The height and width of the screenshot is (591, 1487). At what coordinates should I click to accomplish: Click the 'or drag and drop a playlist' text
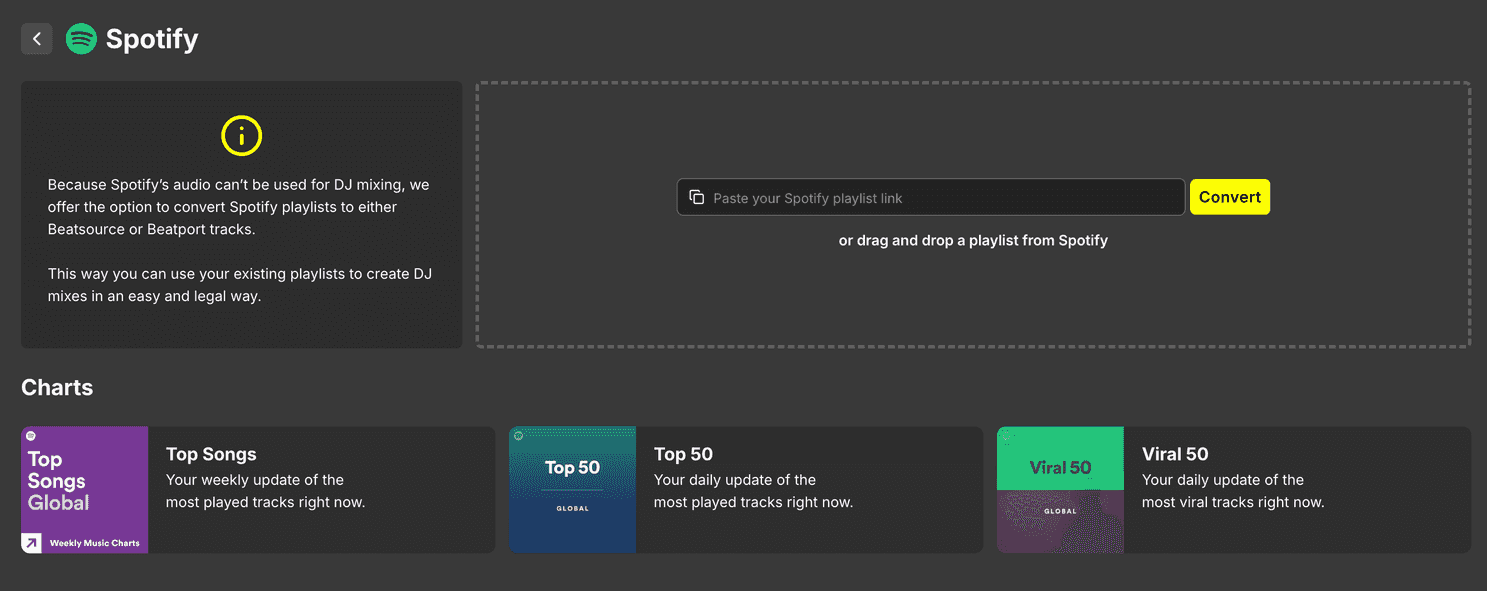(973, 240)
